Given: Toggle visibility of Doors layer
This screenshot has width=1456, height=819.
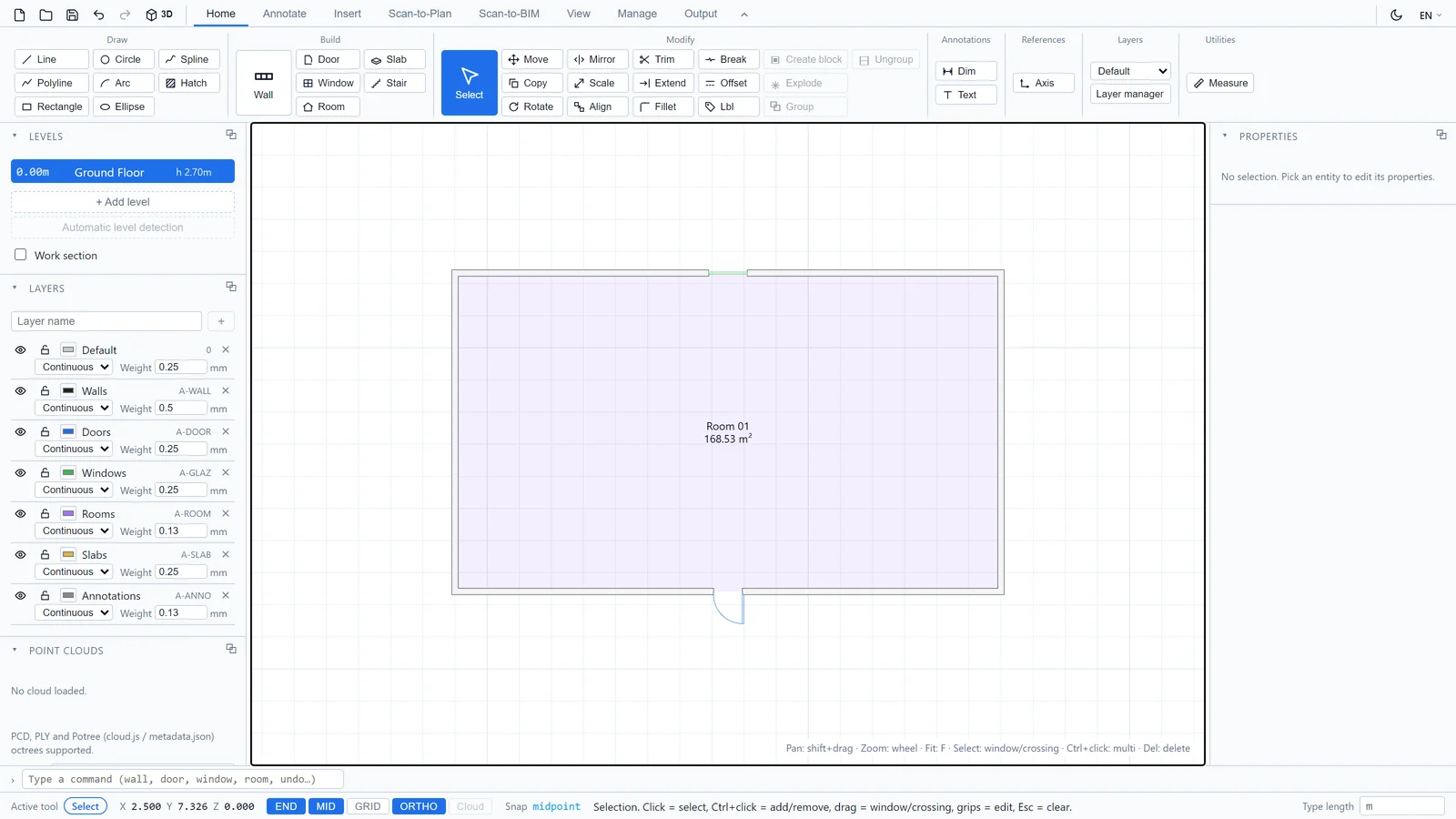Looking at the screenshot, I should coord(20,431).
